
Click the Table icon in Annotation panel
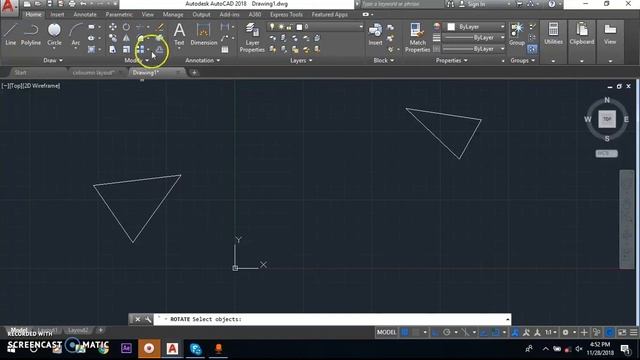tap(224, 49)
